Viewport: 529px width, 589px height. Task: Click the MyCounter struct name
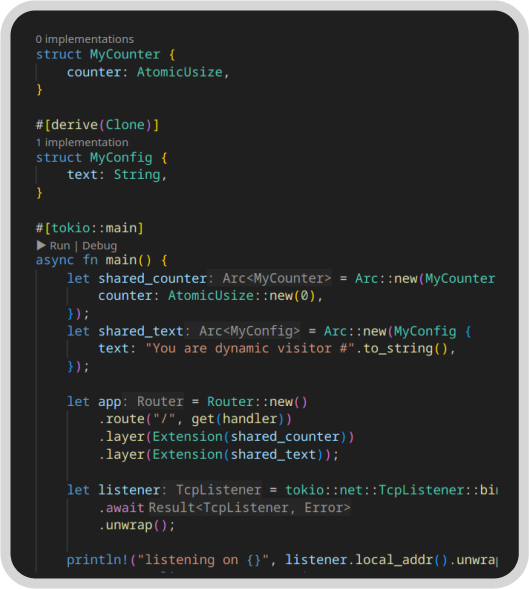[125, 54]
